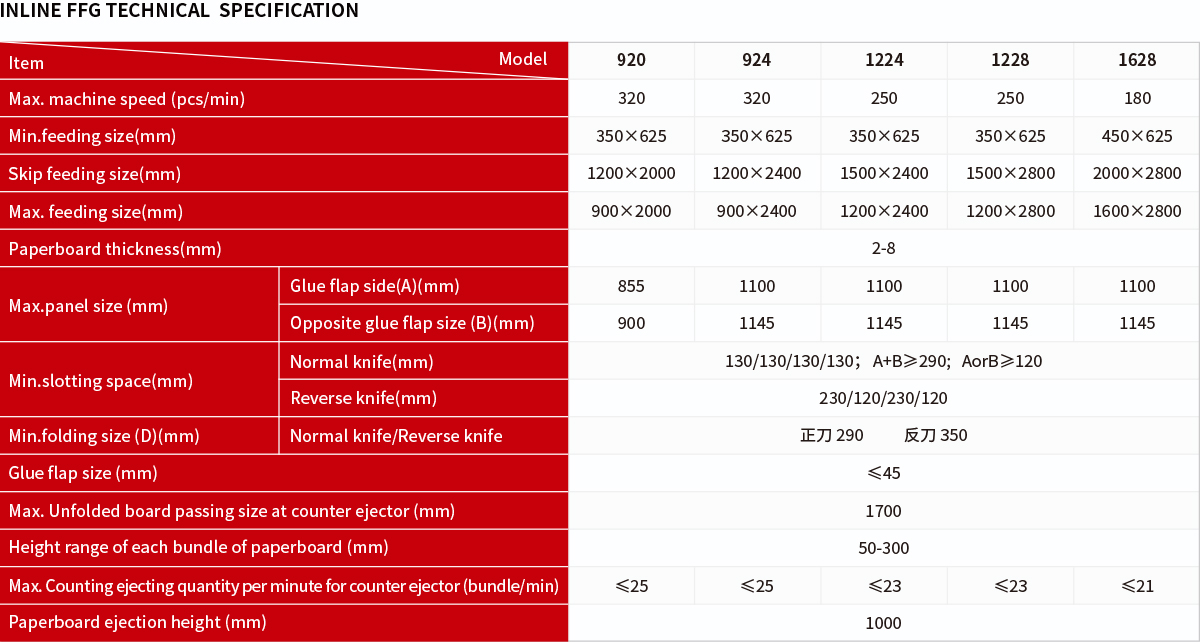Click the INLINE FFG TECHNICAL SPECIFICATION heading
Viewport: 1200px width, 642px height.
click(180, 12)
